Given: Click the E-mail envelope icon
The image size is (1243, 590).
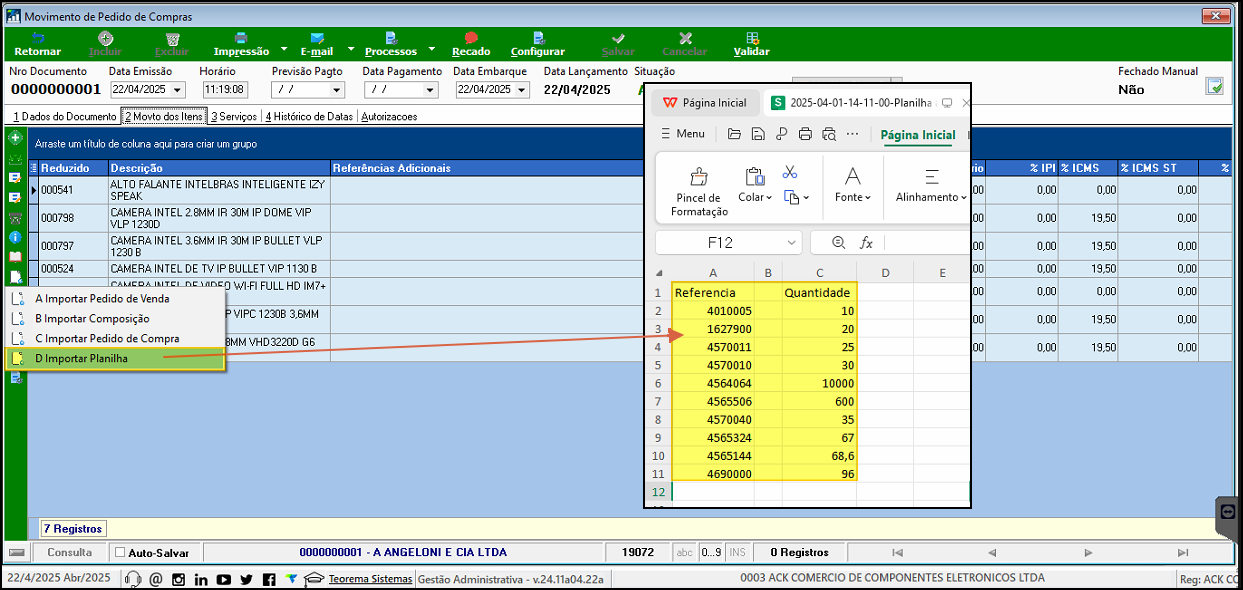Looking at the screenshot, I should tap(316, 38).
